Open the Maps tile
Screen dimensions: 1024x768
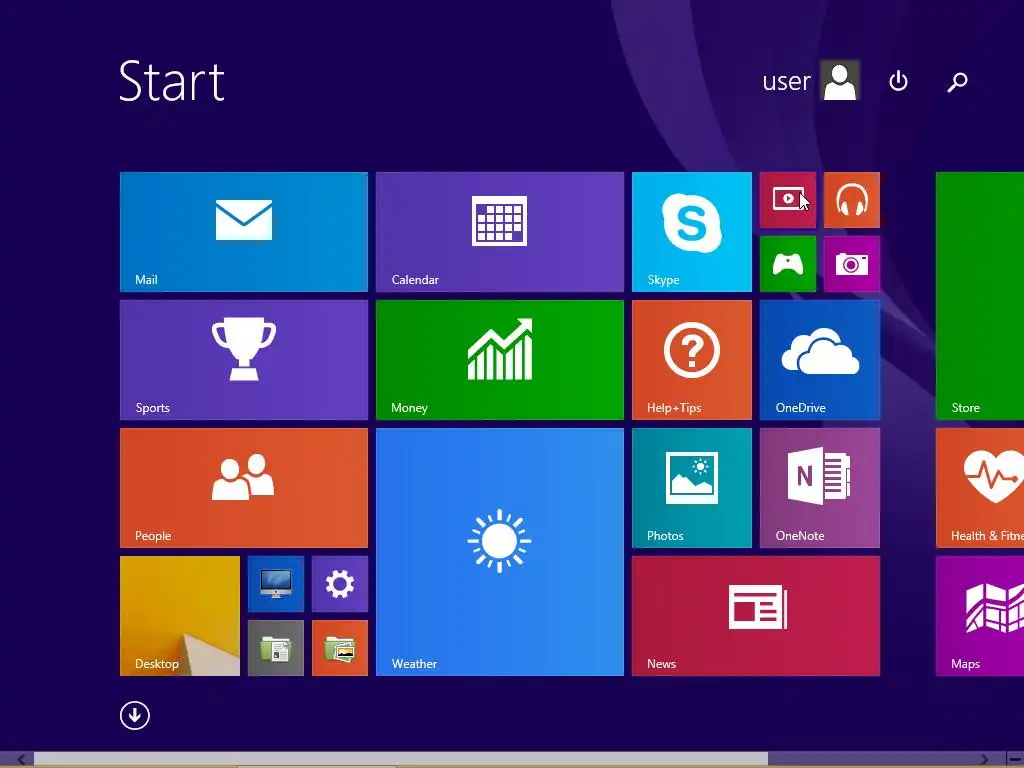coord(980,616)
